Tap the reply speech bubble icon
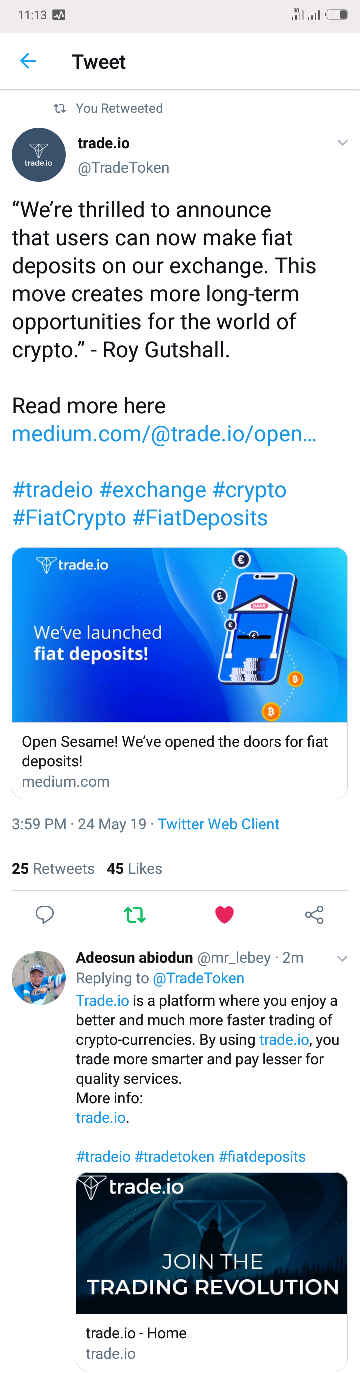Screen dimensions: 360x1373 tap(45, 914)
